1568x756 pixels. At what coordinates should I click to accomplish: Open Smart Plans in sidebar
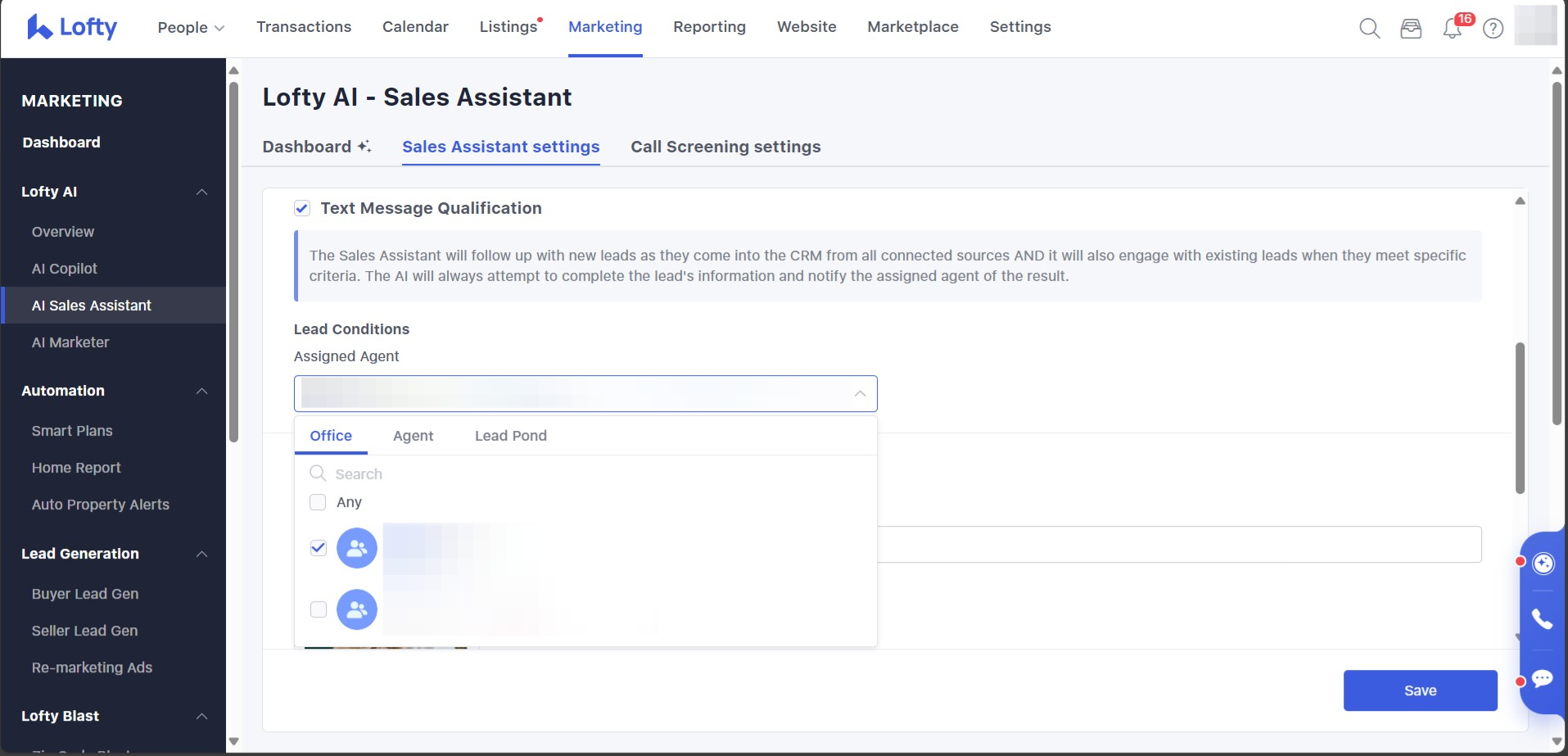pyautogui.click(x=72, y=431)
